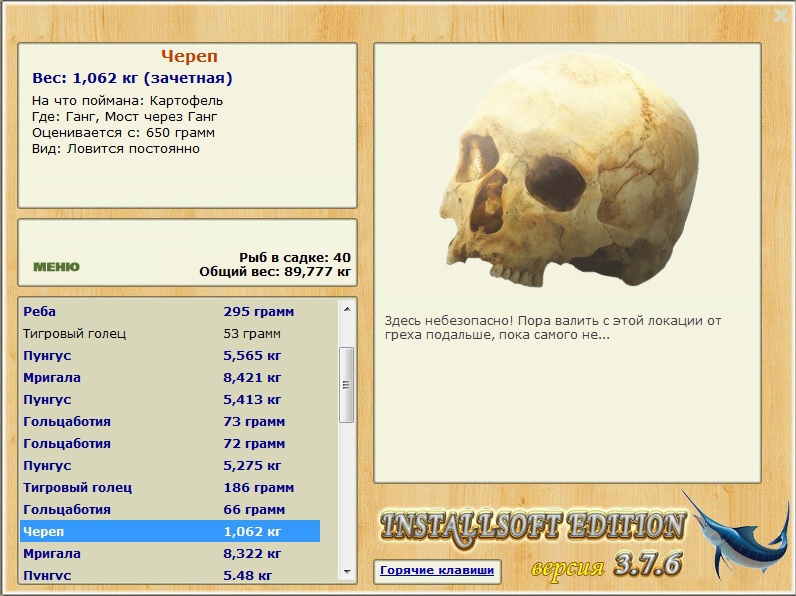
Task: Select the Мригала 8,322 кг row
Action: [170, 553]
